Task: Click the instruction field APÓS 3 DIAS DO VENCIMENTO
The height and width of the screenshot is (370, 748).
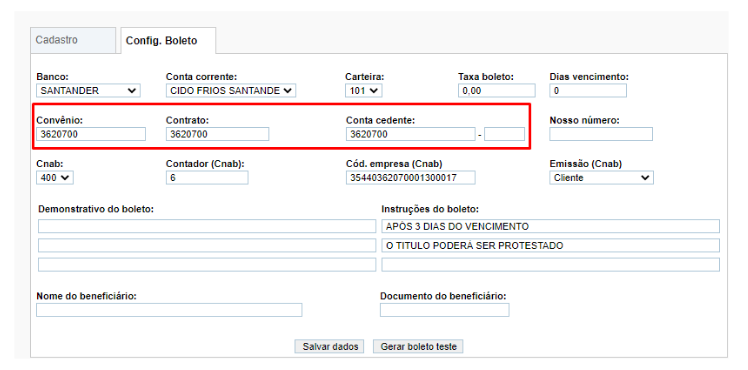Action: [551, 226]
